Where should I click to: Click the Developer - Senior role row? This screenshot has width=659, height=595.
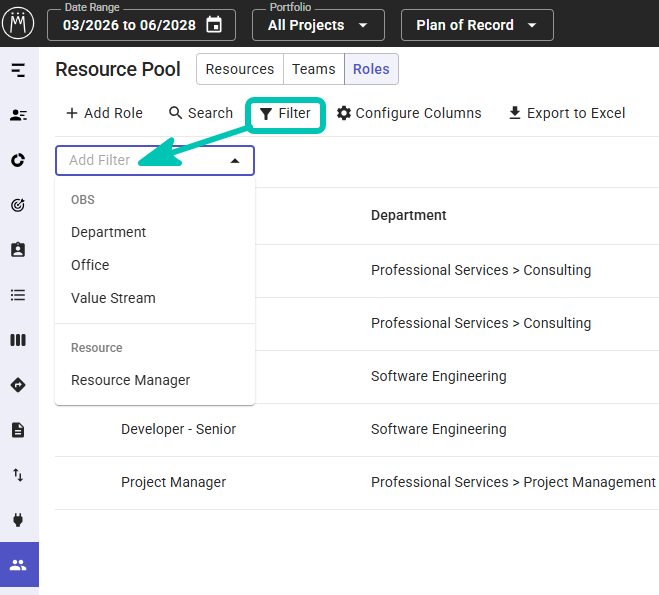[357, 430]
